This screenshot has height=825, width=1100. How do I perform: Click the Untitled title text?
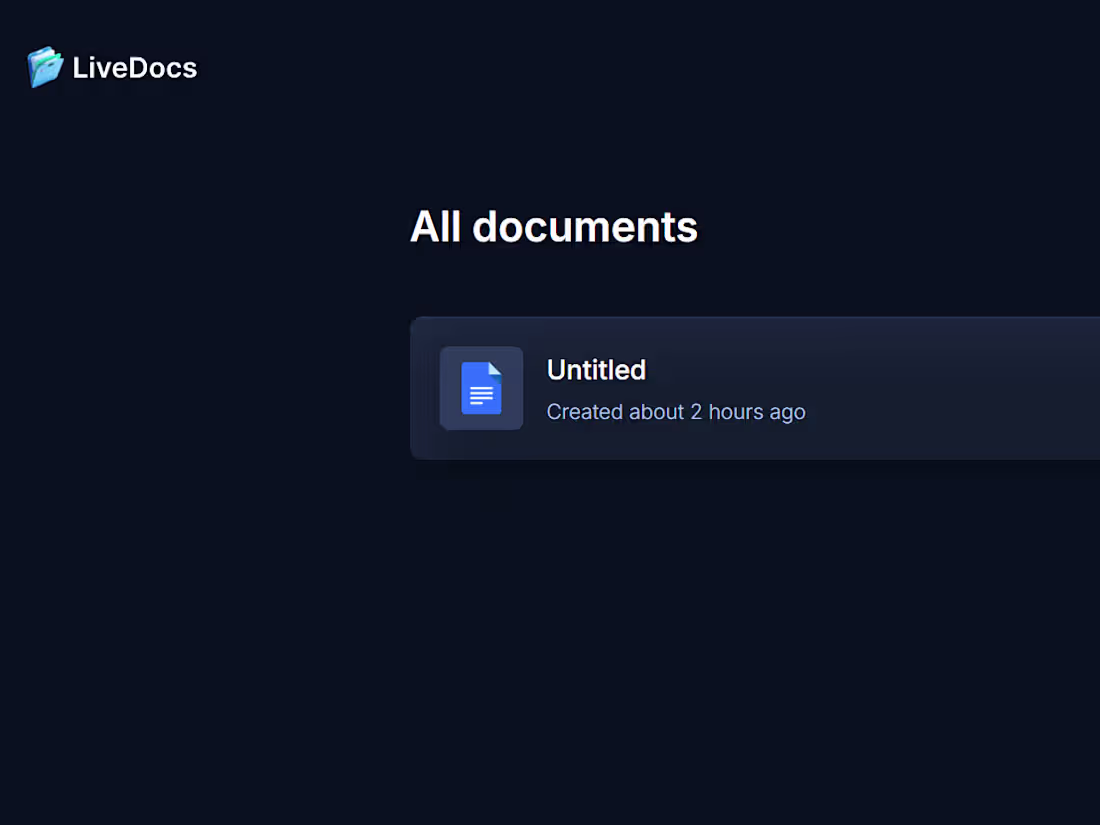pos(596,370)
